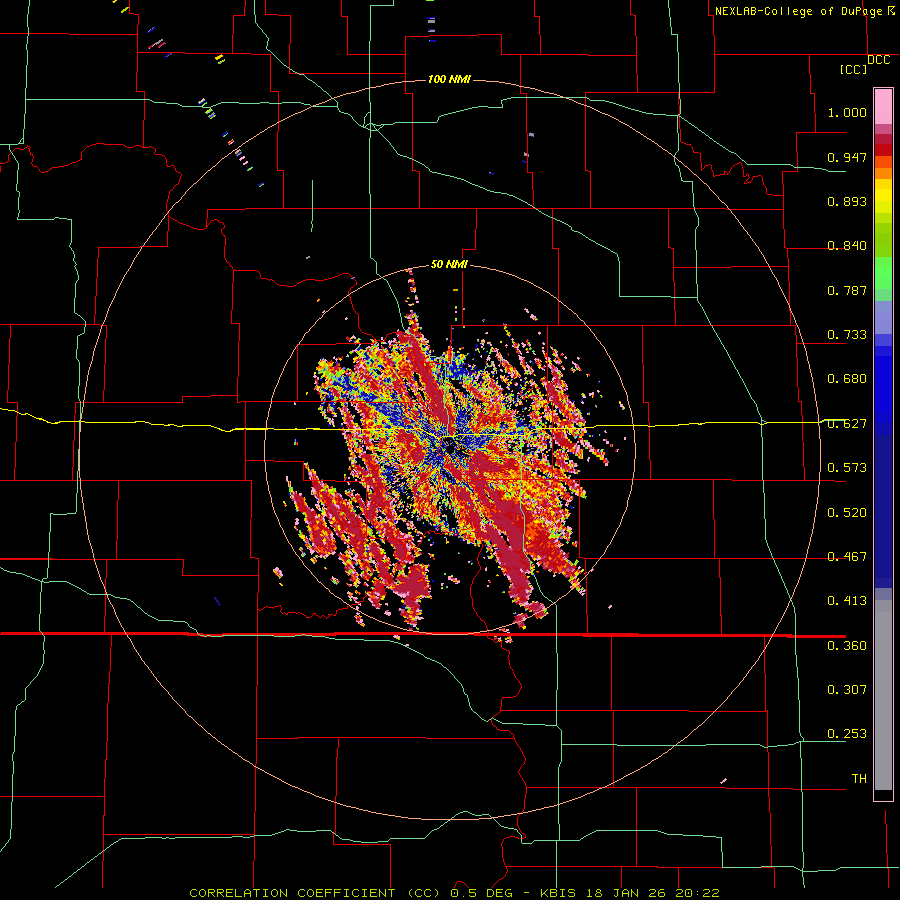Select the 0.893 scale value
The image size is (900, 900).
[x=847, y=201]
